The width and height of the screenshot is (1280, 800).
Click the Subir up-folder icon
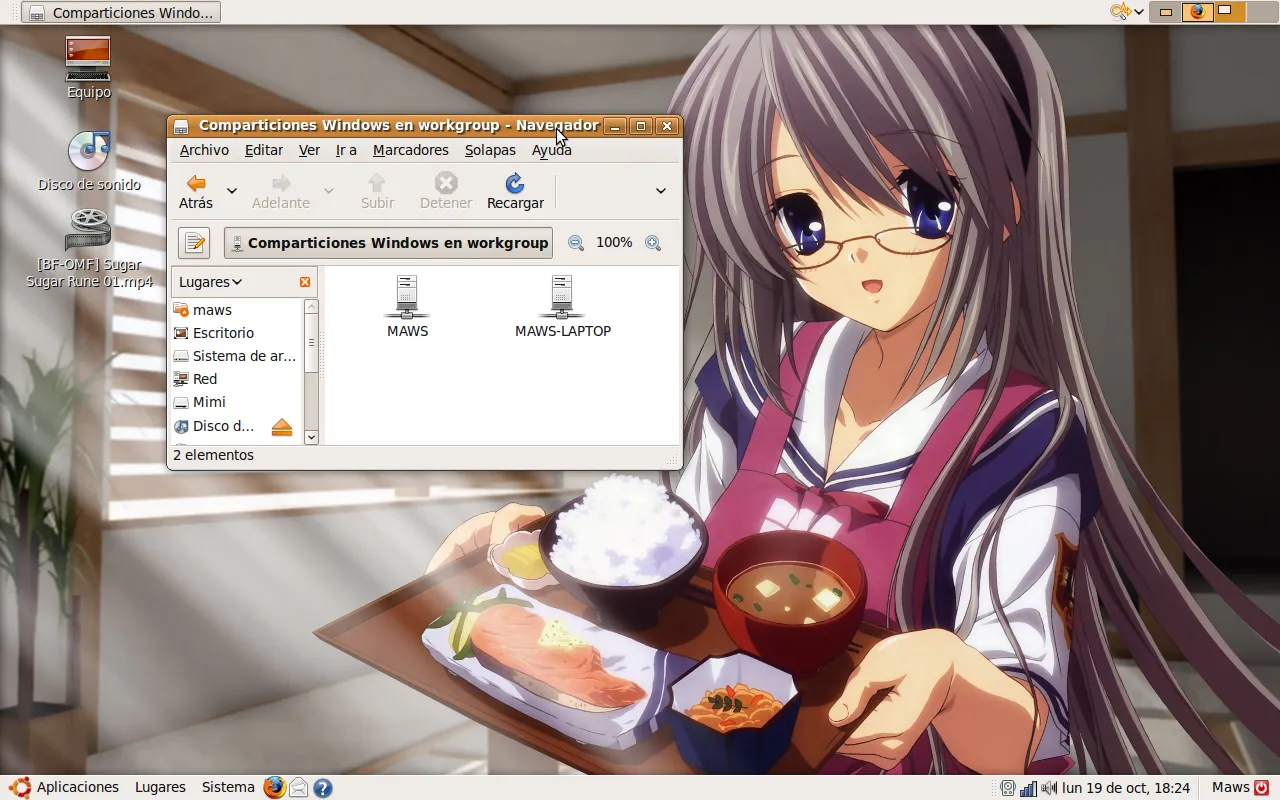[x=377, y=191]
